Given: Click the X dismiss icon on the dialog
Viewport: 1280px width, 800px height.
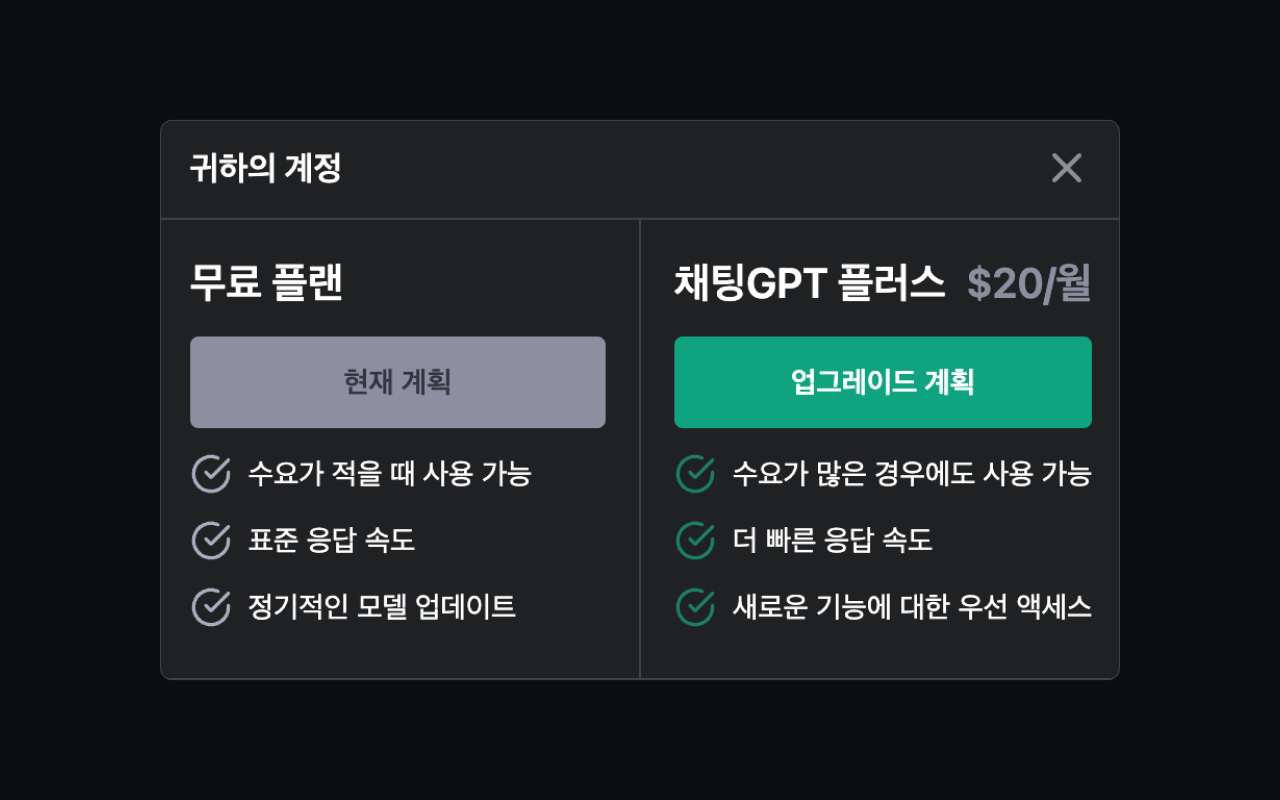Looking at the screenshot, I should click(x=1066, y=168).
